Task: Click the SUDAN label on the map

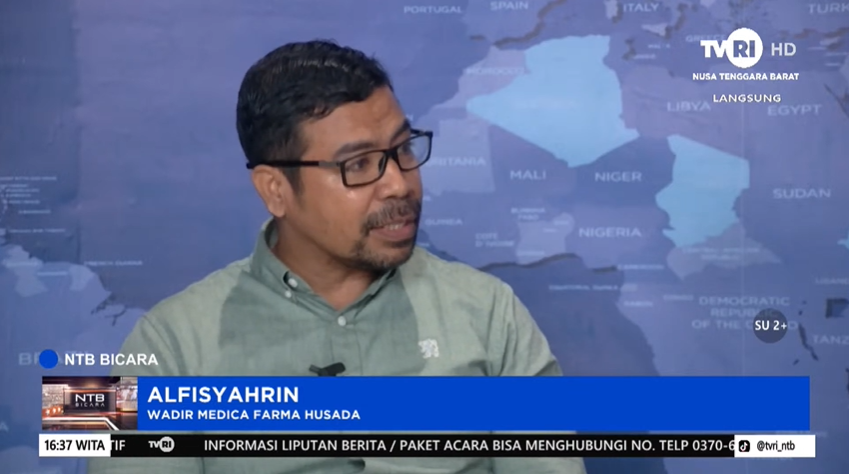Action: pyautogui.click(x=801, y=192)
